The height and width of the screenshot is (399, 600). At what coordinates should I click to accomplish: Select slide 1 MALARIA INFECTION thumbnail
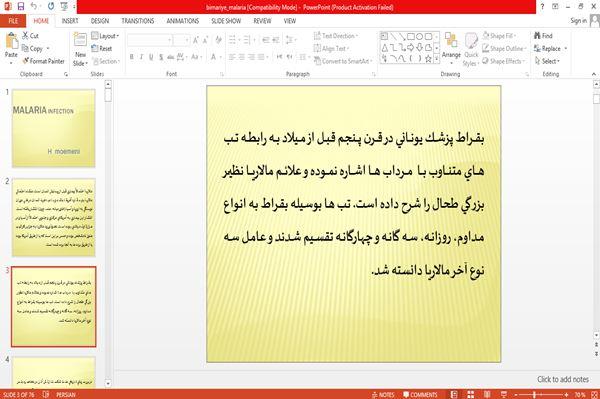coord(54,128)
